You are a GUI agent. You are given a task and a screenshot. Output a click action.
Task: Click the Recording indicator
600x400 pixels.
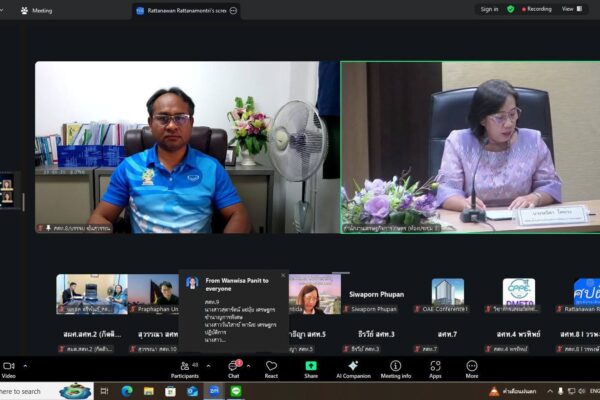[535, 9]
